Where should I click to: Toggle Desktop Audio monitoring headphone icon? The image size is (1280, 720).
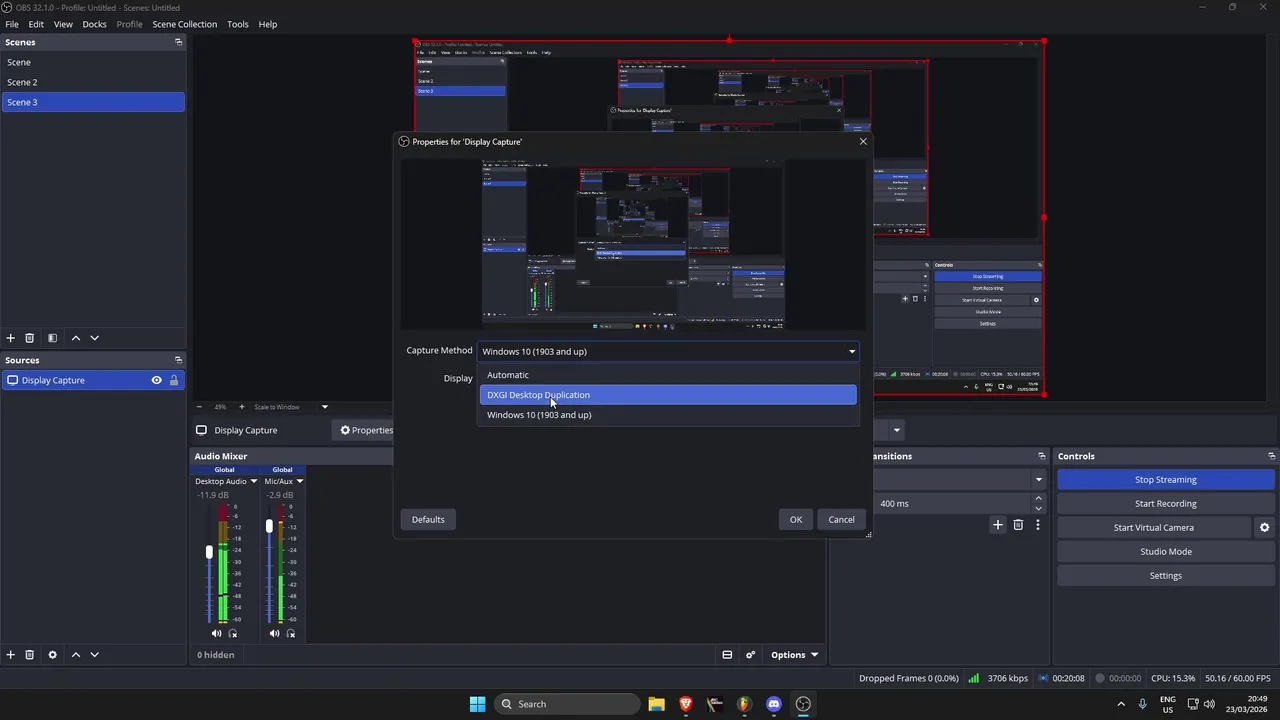(233, 633)
